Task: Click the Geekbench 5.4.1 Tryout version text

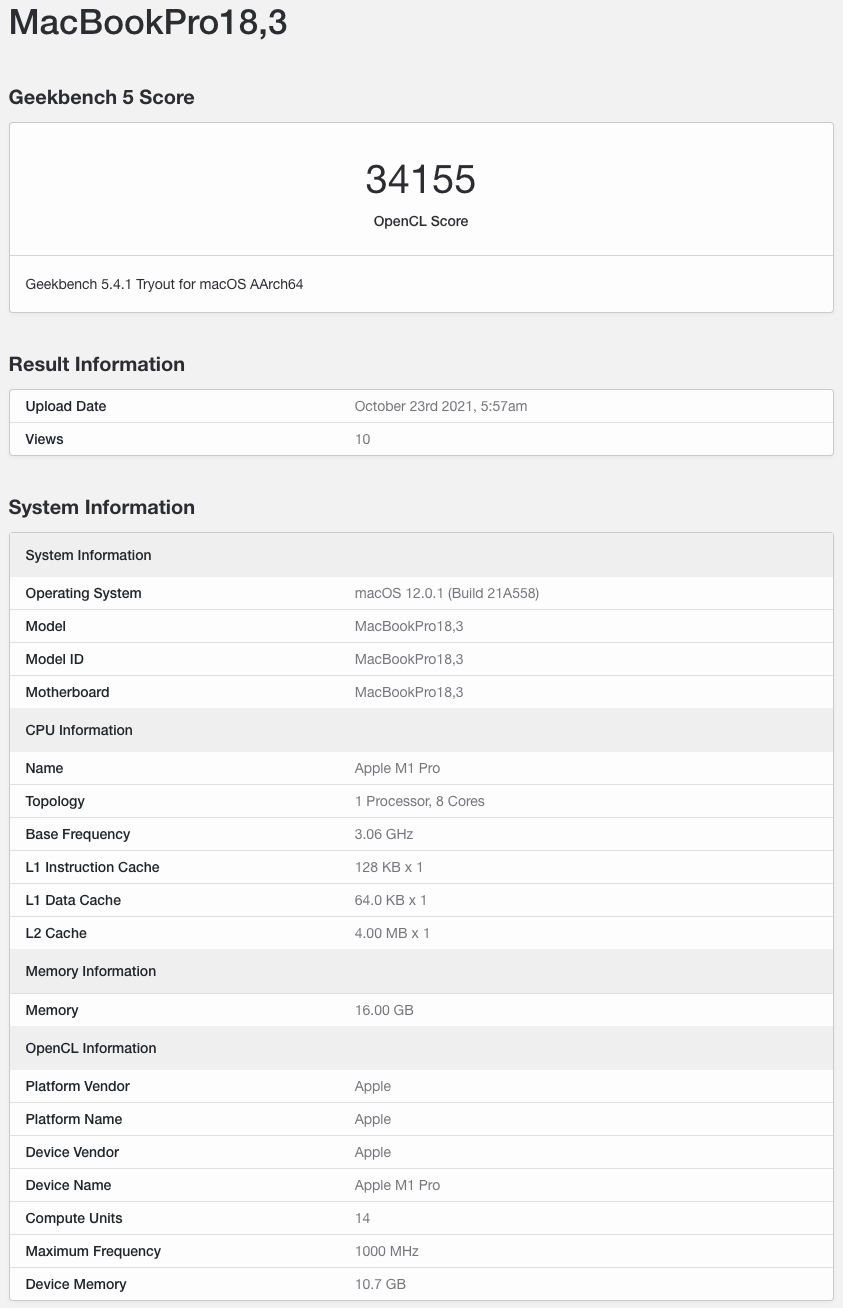Action: 164,284
